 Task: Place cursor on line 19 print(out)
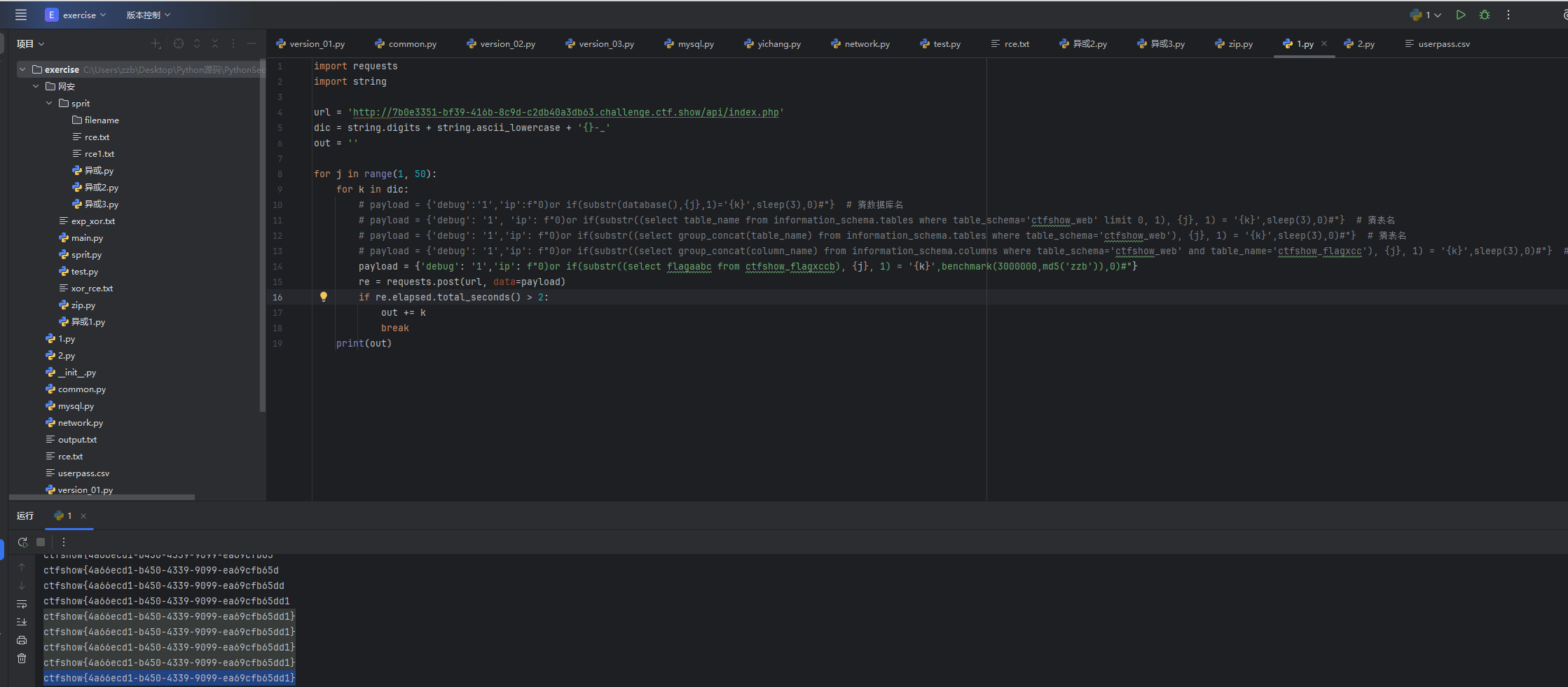click(x=364, y=343)
